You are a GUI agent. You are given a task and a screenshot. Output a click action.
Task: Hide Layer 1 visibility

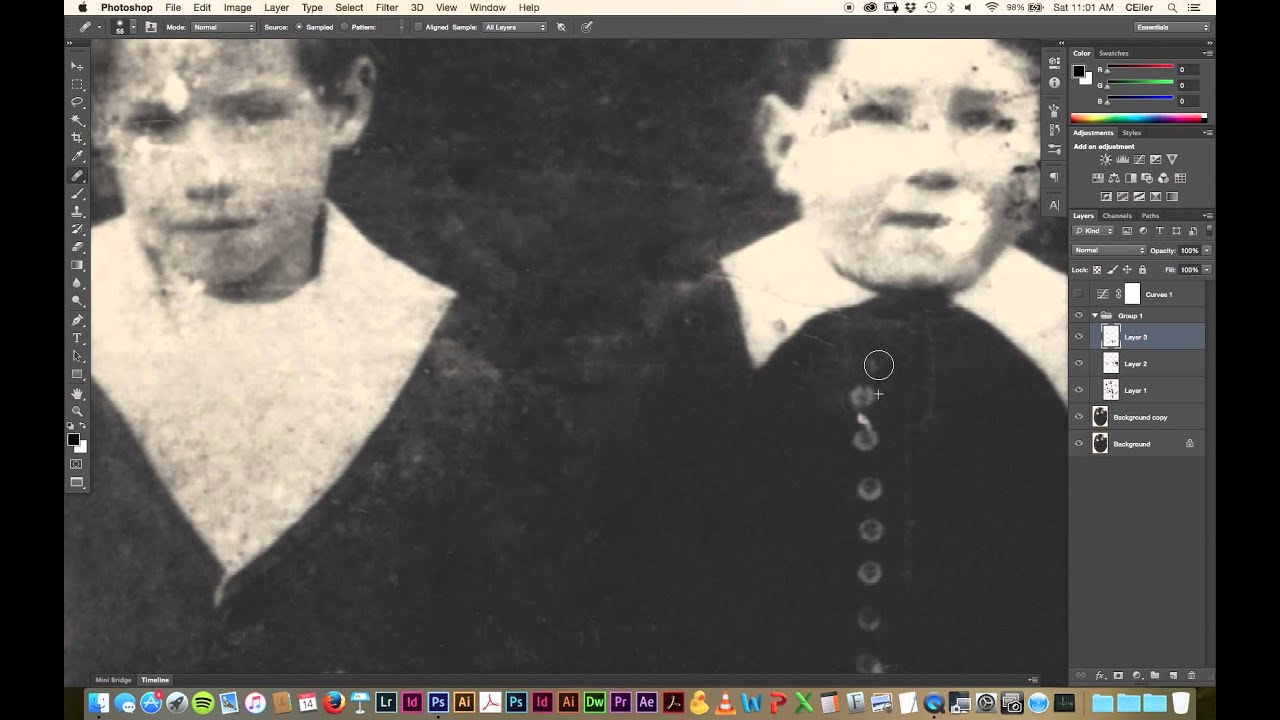[1078, 390]
